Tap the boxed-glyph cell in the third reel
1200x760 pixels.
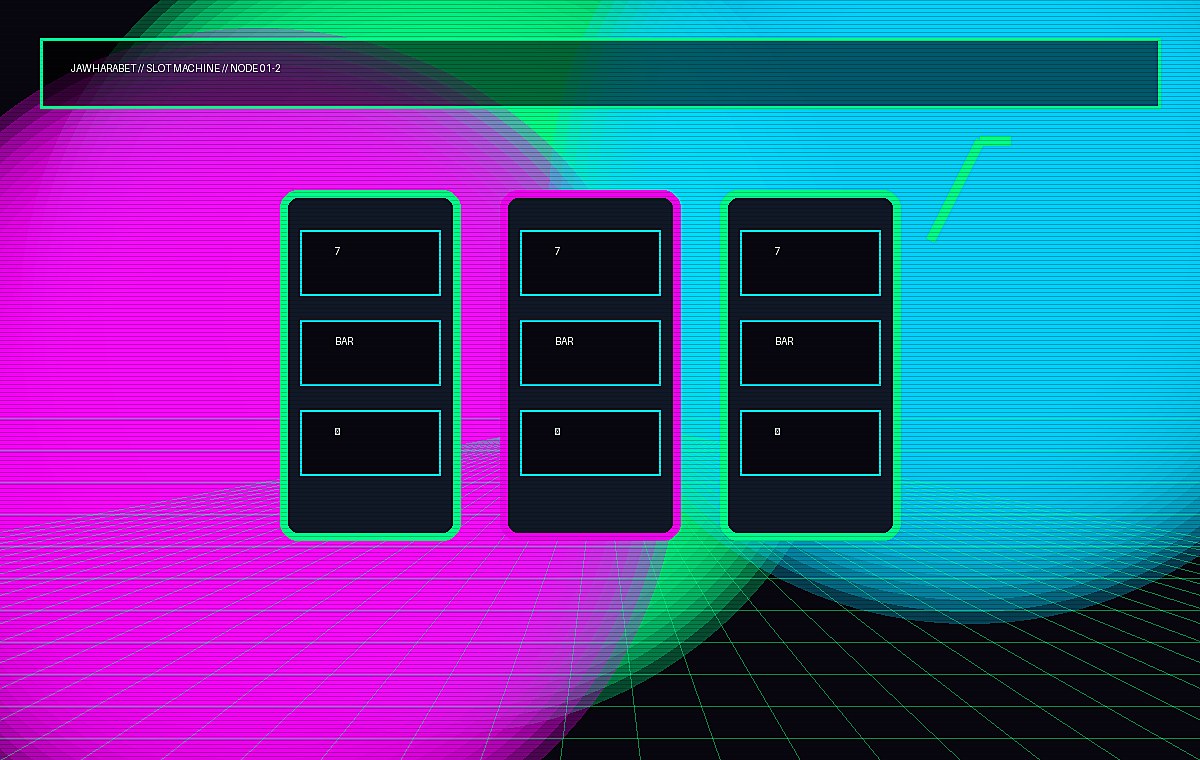coord(810,443)
